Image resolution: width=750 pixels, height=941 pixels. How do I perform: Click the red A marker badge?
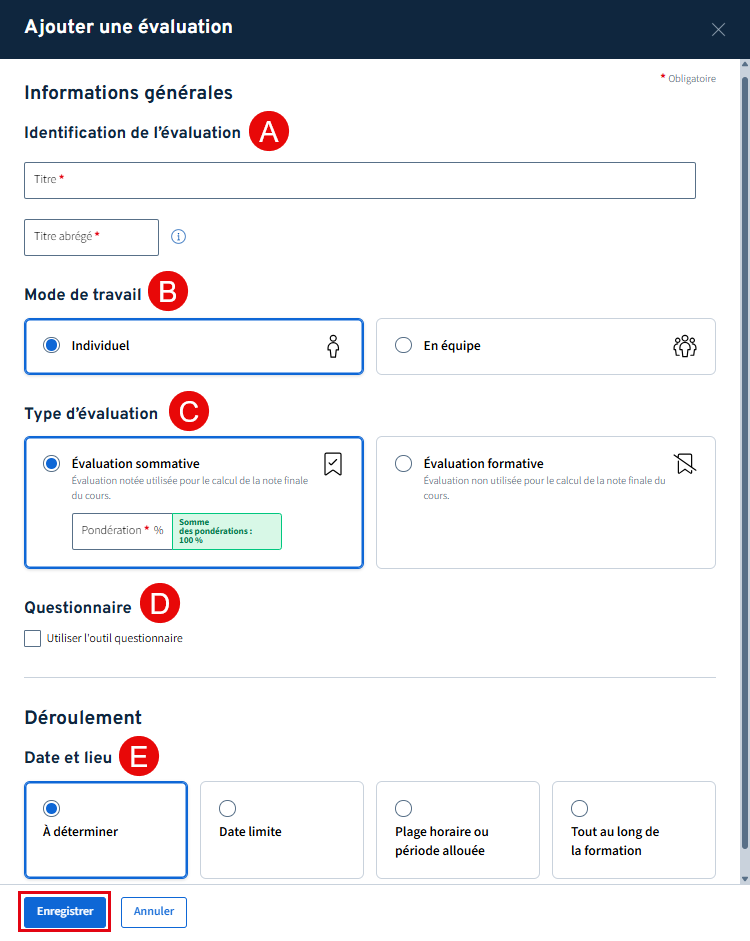[x=268, y=132]
